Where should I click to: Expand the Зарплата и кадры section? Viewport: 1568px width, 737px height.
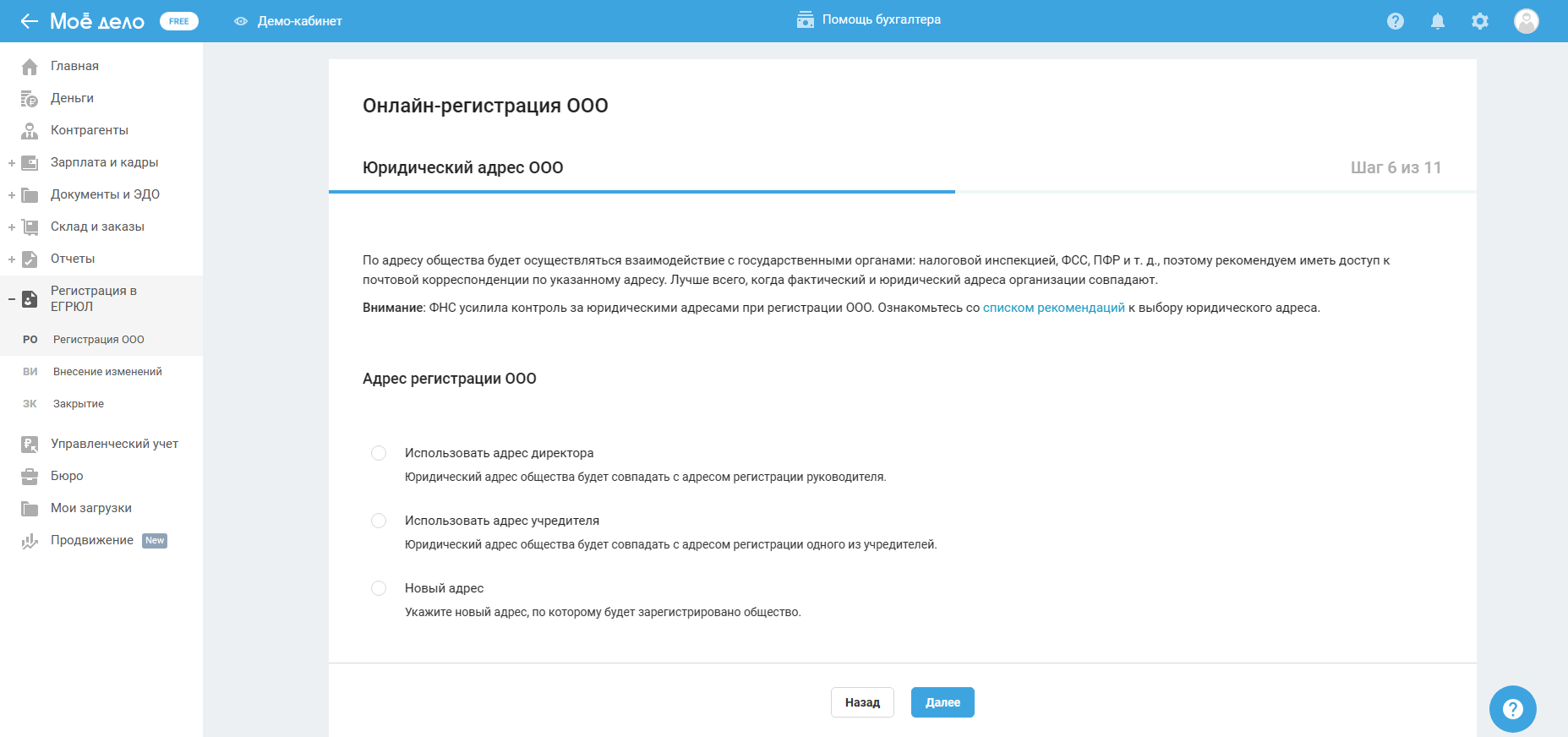coord(12,163)
